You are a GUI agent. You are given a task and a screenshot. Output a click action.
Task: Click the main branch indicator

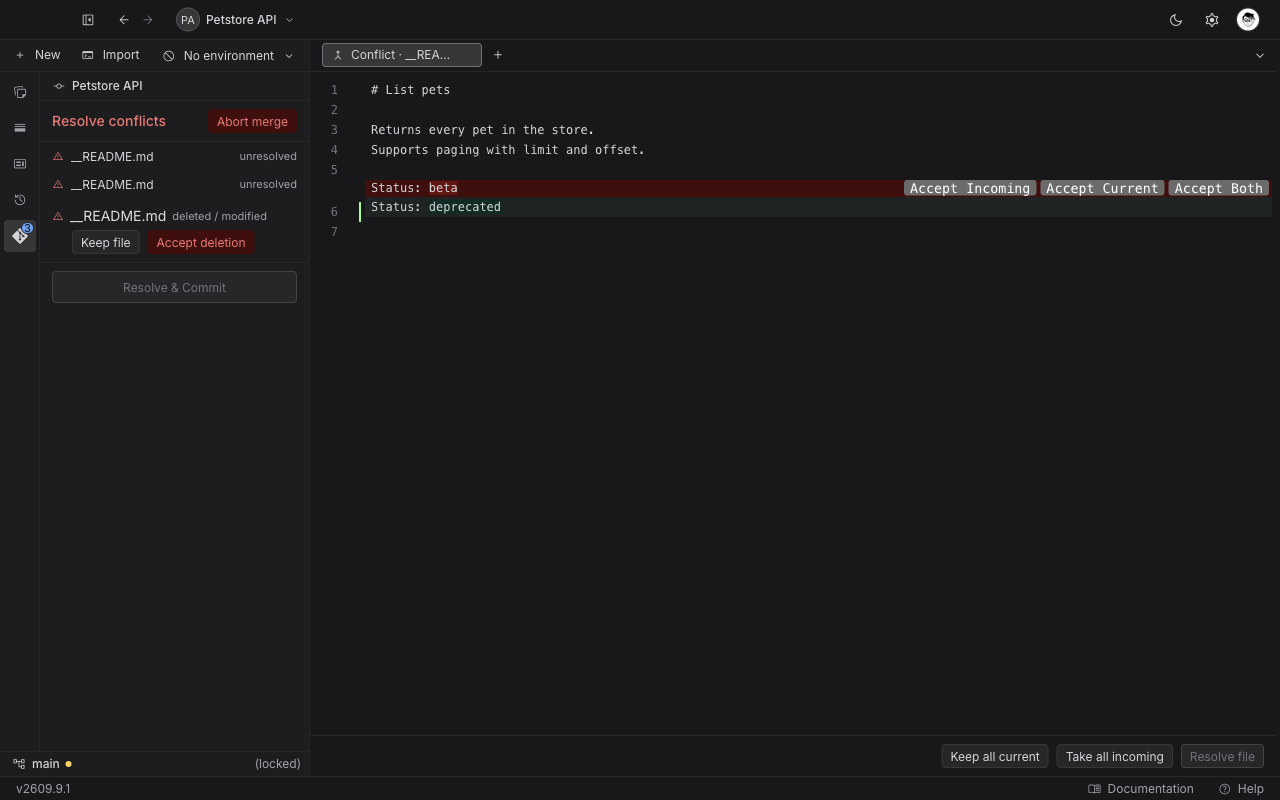click(x=42, y=763)
